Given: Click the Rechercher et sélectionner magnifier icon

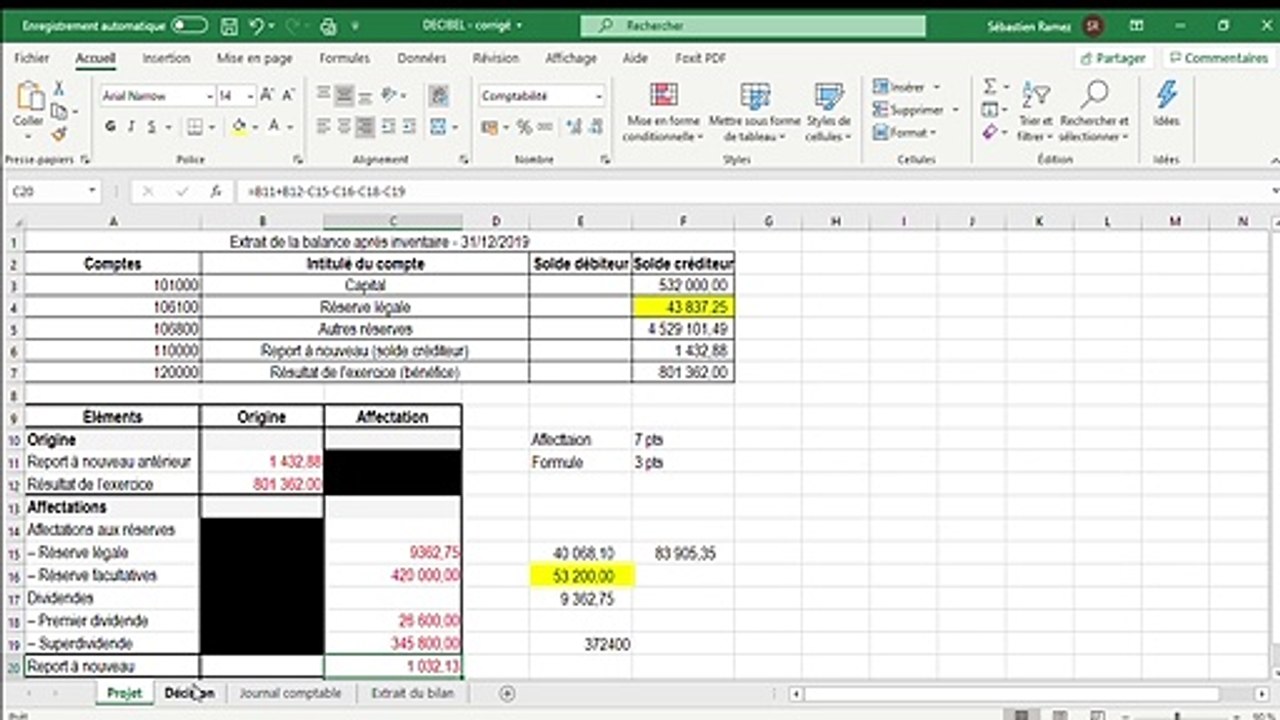Looking at the screenshot, I should click(x=1094, y=96).
